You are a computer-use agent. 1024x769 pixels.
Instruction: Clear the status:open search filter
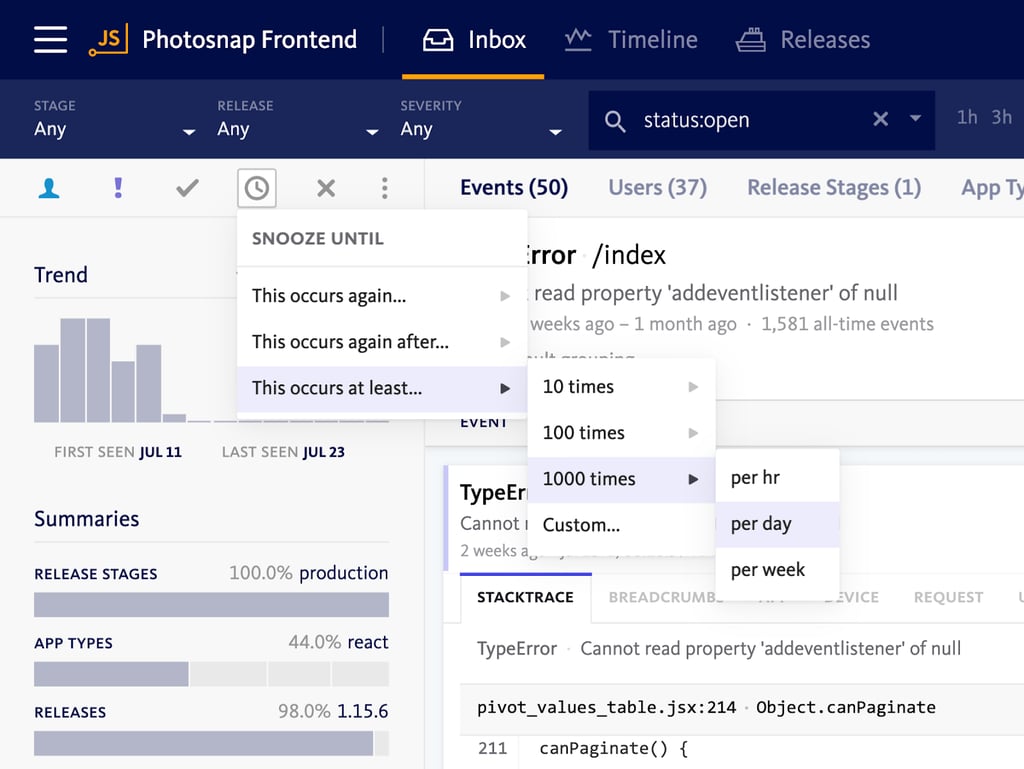coord(880,120)
